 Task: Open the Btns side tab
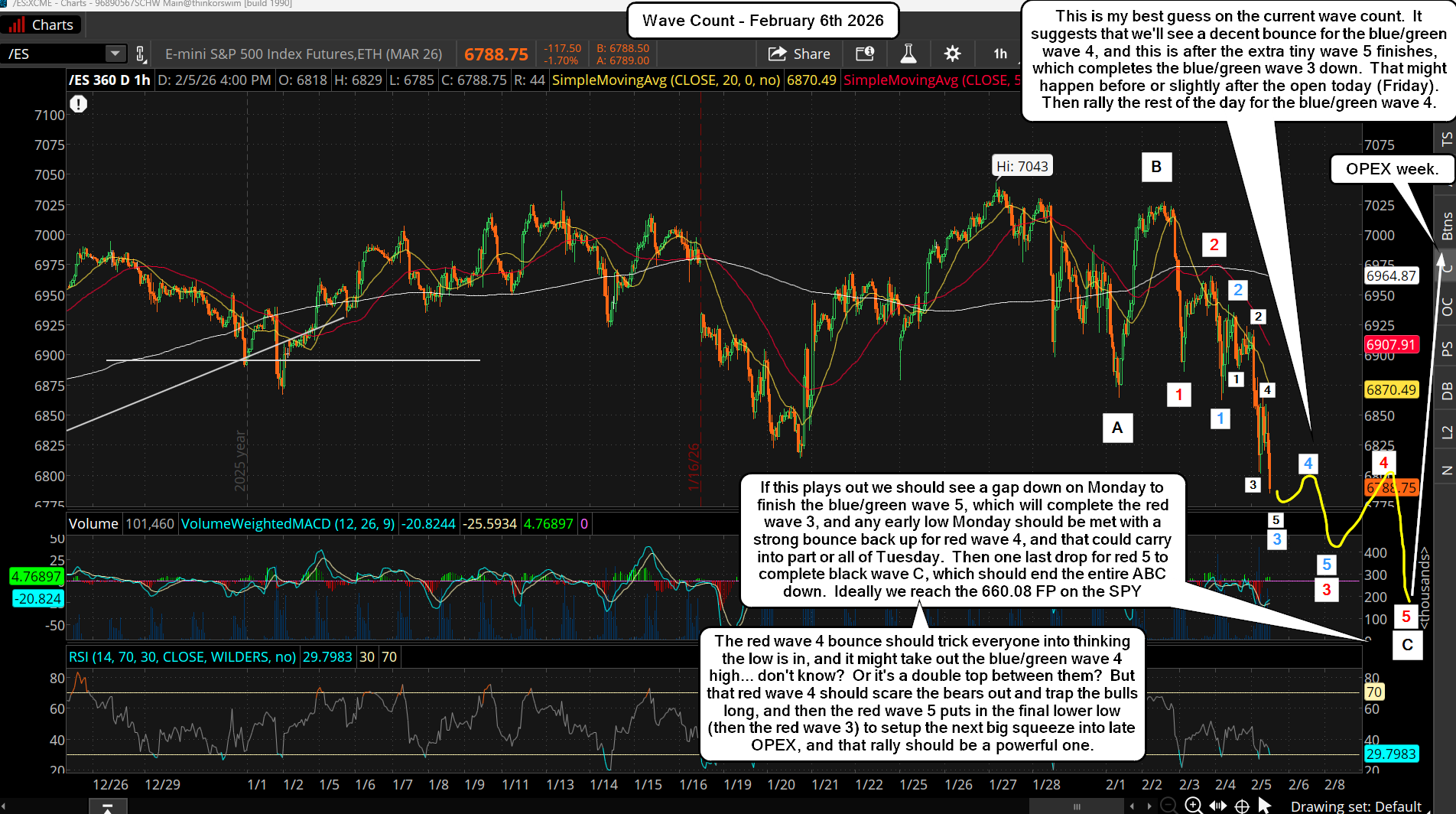tap(1446, 226)
